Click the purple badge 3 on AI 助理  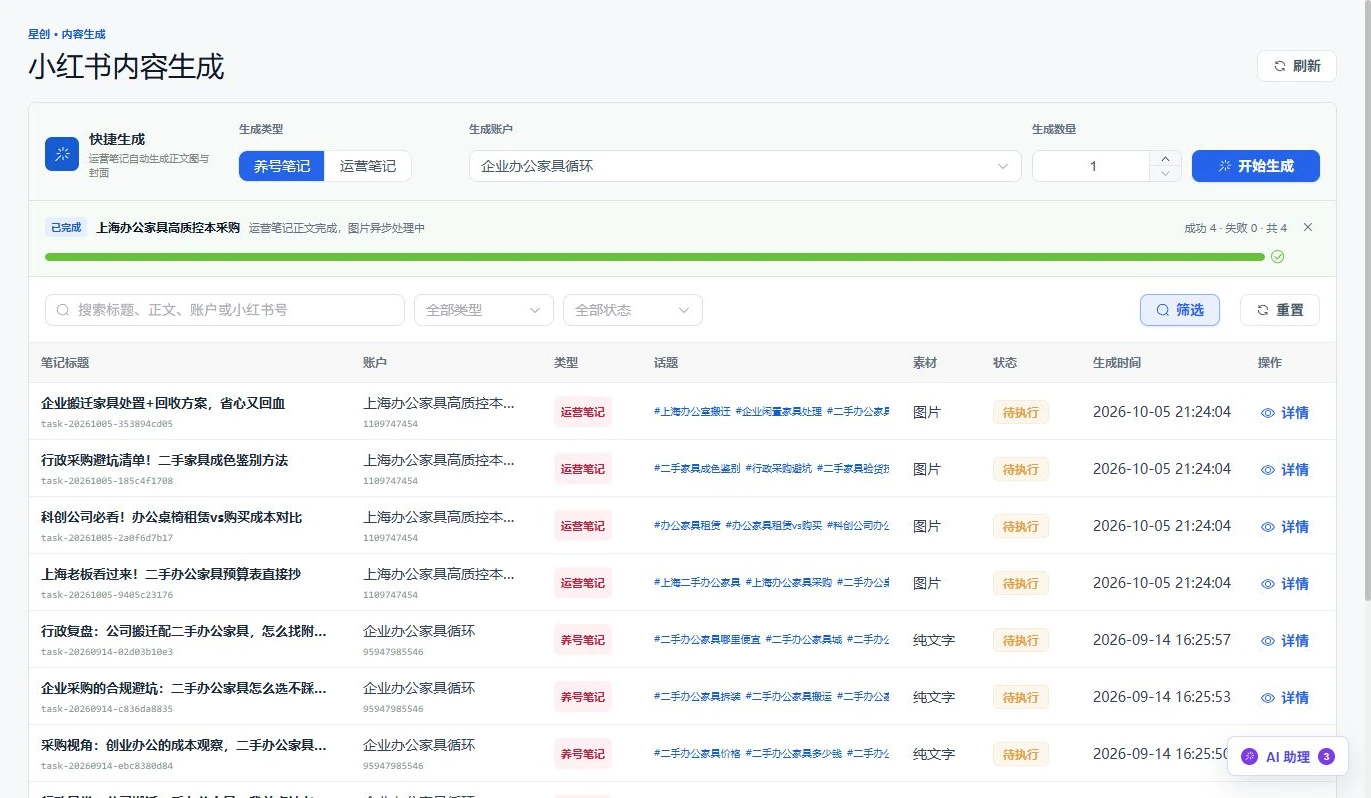coord(1327,757)
